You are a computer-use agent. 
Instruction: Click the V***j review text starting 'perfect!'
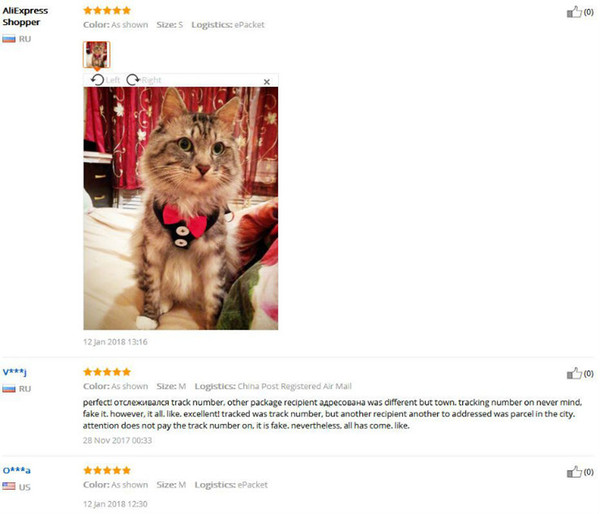click(333, 414)
